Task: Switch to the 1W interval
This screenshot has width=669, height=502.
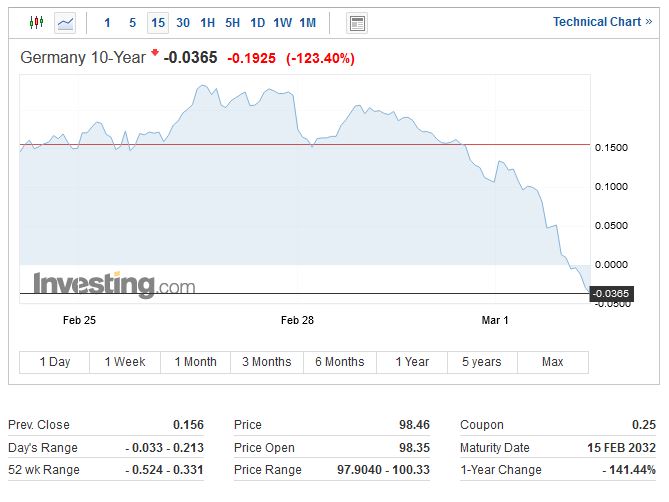Action: (283, 22)
